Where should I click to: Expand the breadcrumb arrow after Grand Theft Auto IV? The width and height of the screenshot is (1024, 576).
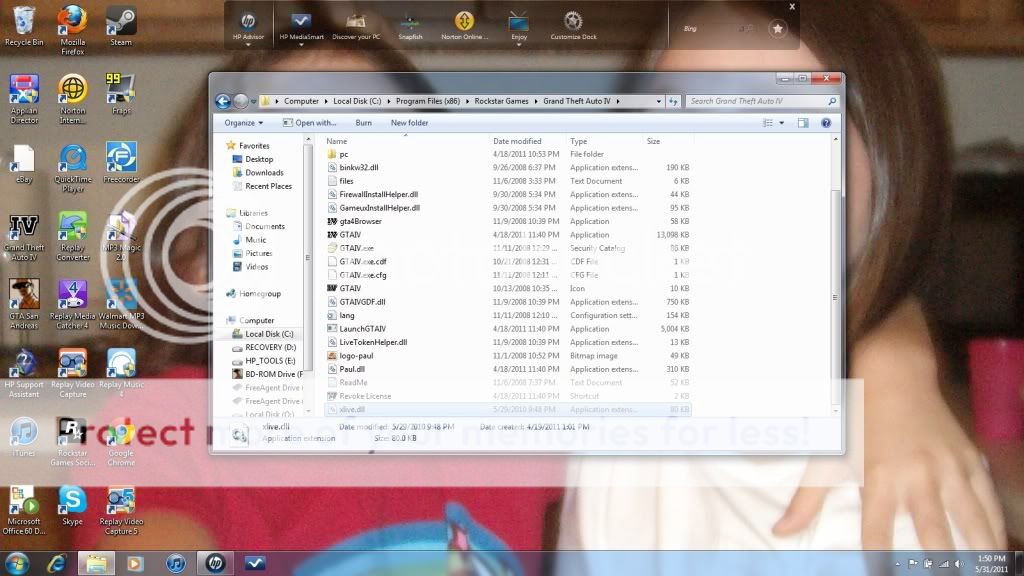pos(618,101)
